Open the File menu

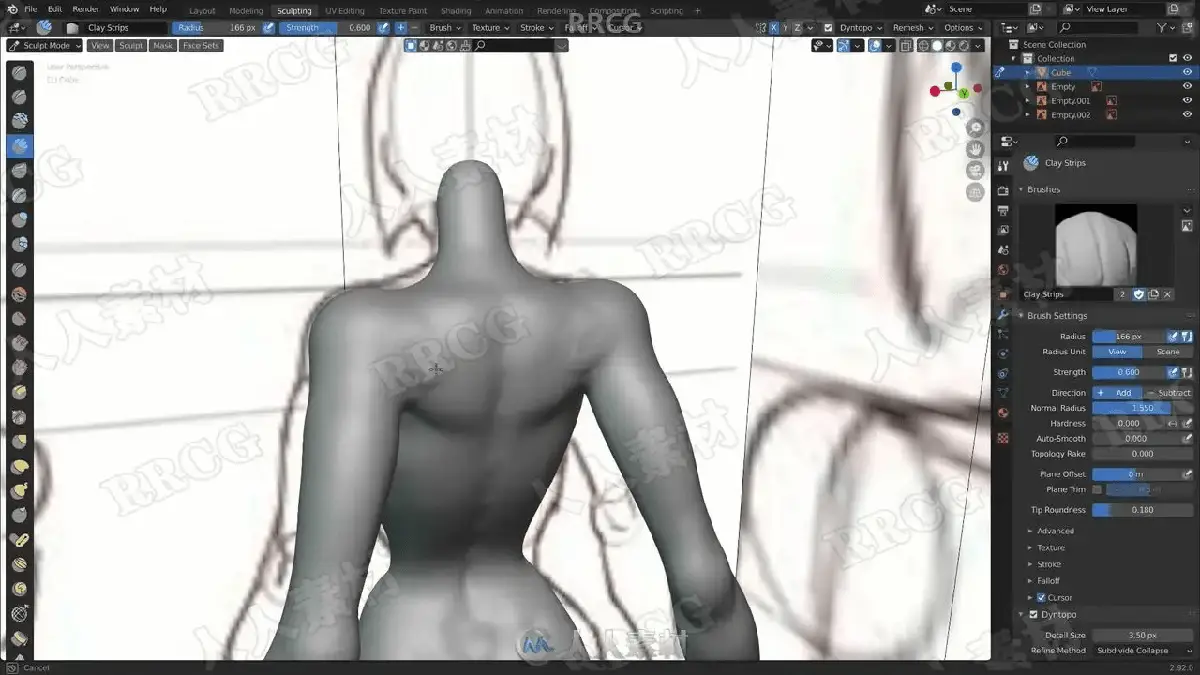pos(30,9)
